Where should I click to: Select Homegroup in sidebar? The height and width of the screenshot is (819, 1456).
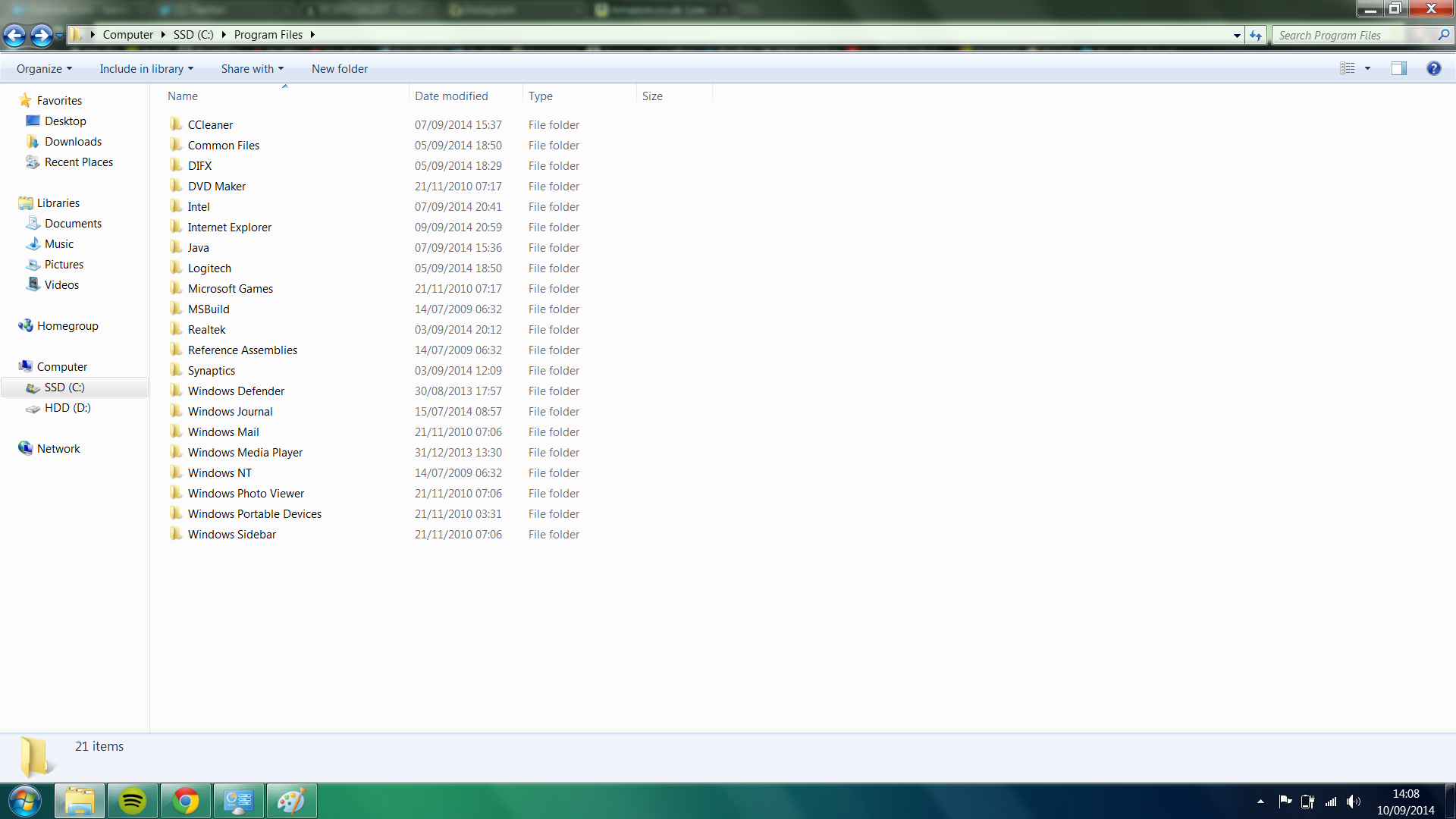[58, 326]
